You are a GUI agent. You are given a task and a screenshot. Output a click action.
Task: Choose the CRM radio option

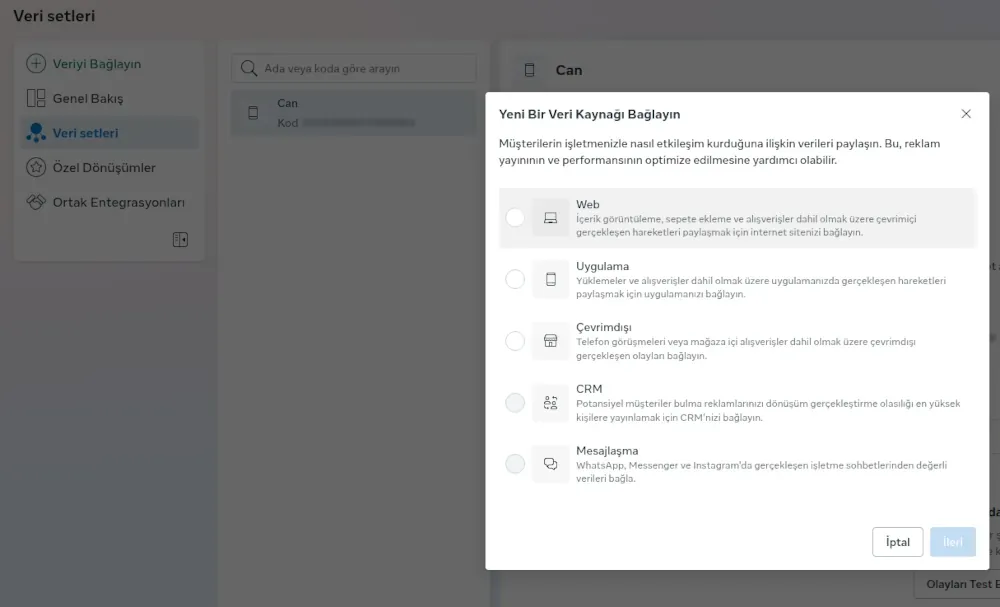(x=515, y=403)
